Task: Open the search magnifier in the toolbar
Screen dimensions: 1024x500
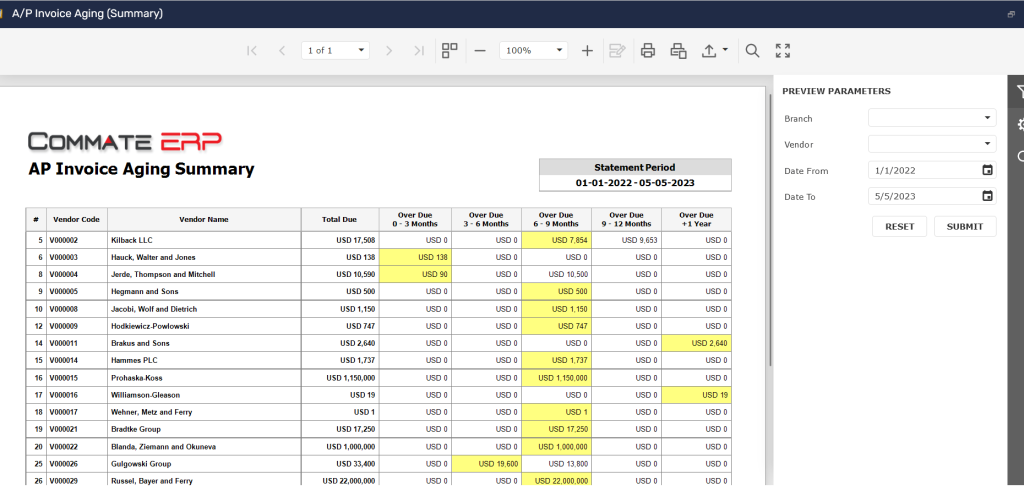Action: coord(753,50)
